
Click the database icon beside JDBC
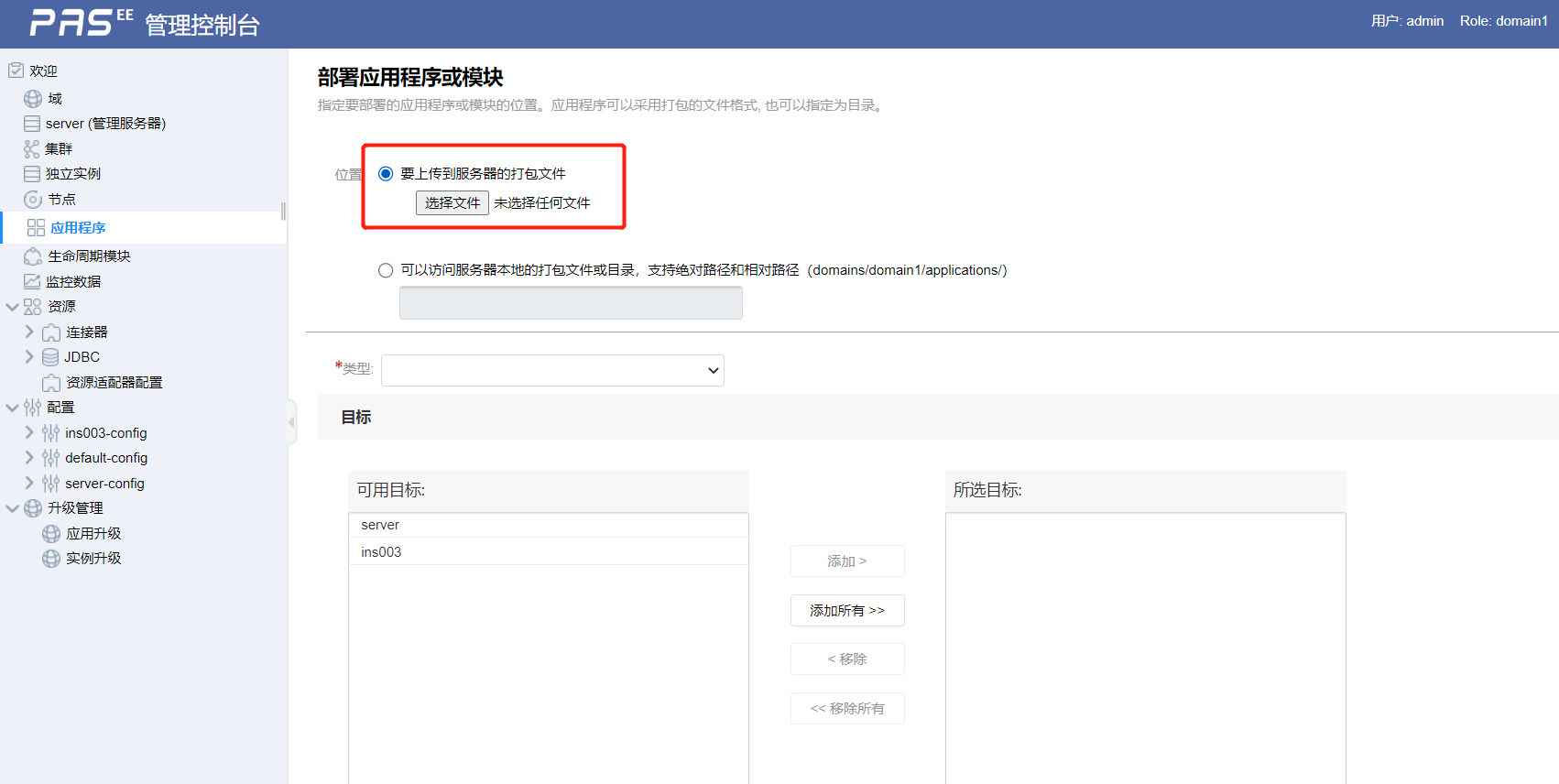(50, 357)
